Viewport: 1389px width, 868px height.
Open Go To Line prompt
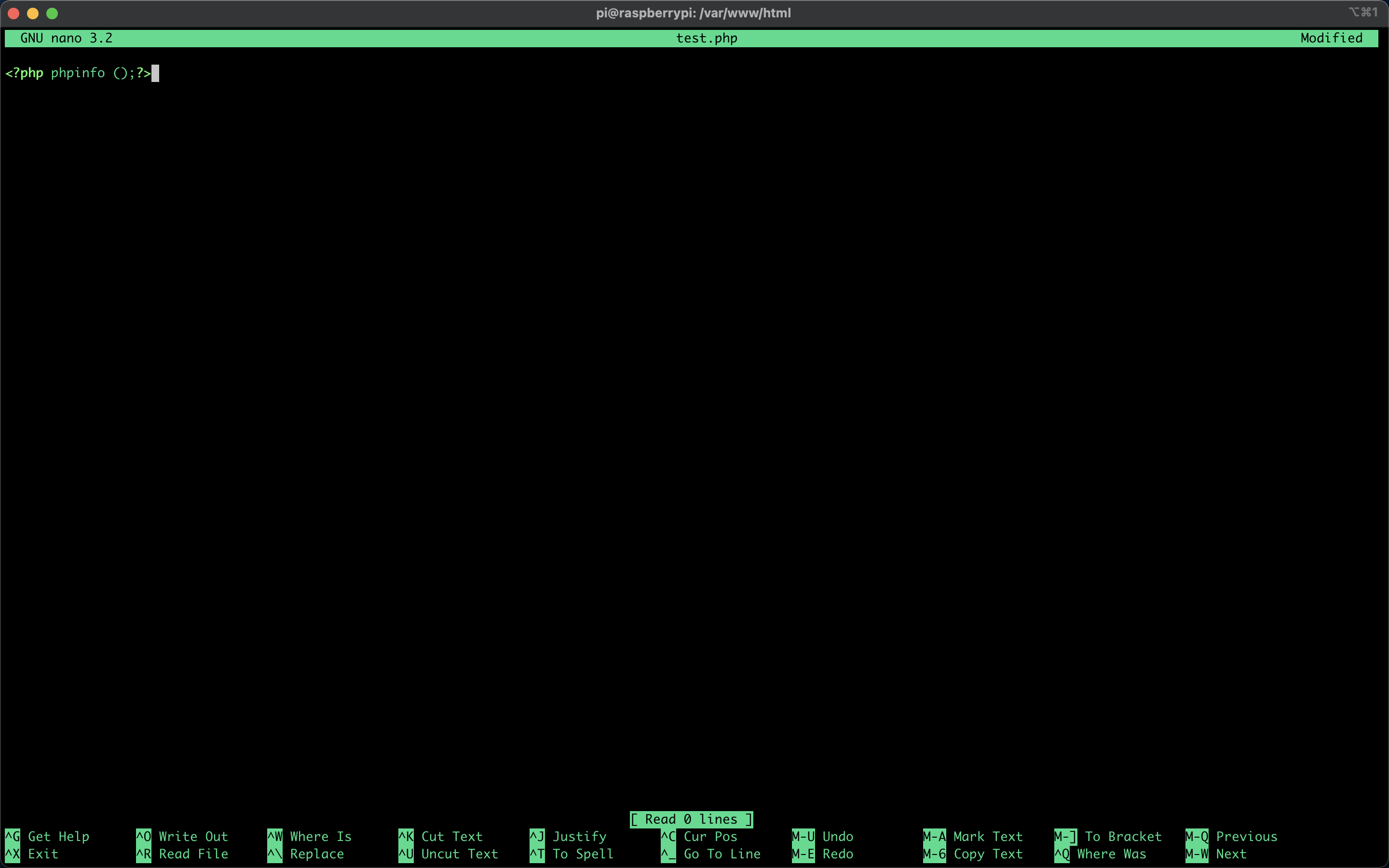[x=722, y=854]
